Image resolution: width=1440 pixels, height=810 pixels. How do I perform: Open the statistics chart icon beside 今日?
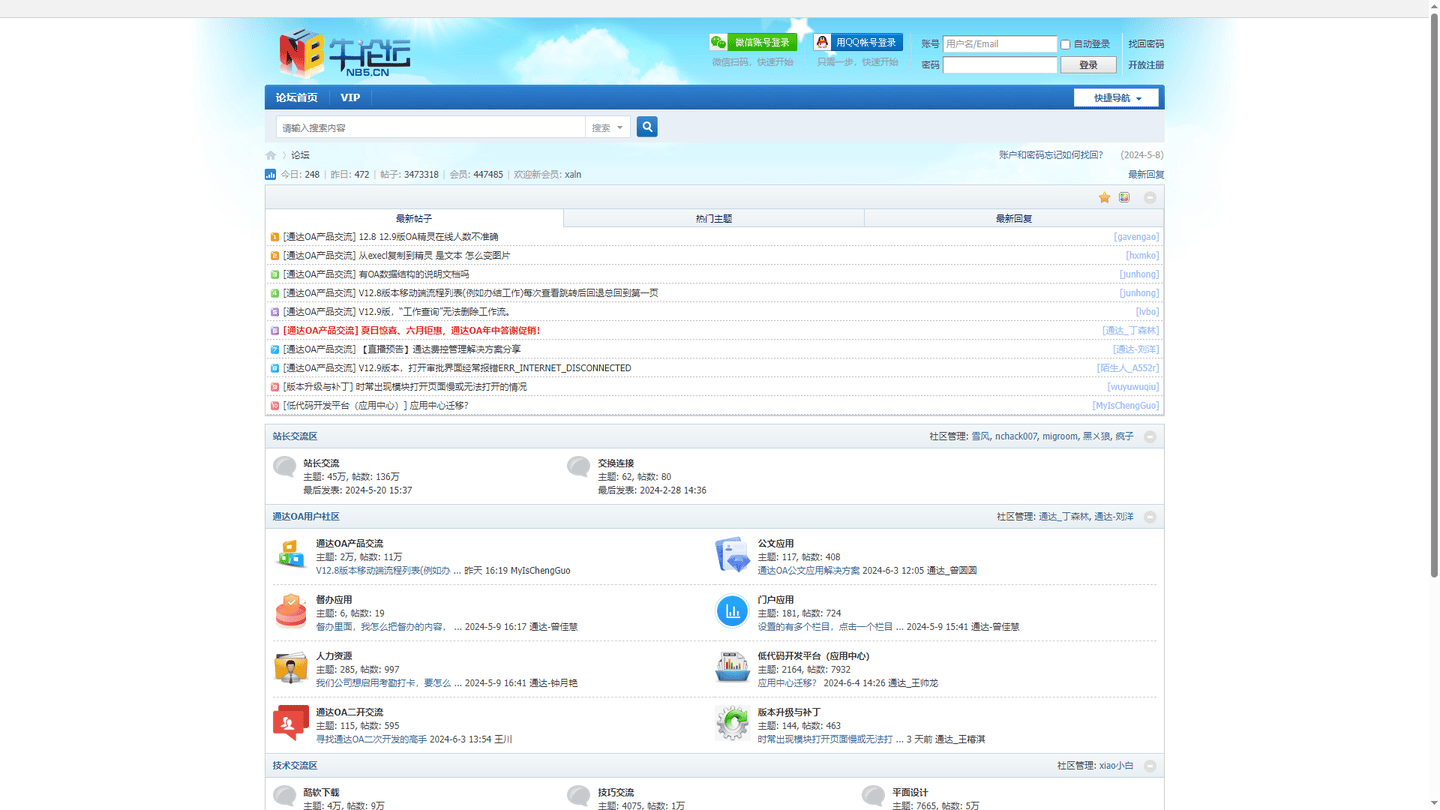pos(270,174)
